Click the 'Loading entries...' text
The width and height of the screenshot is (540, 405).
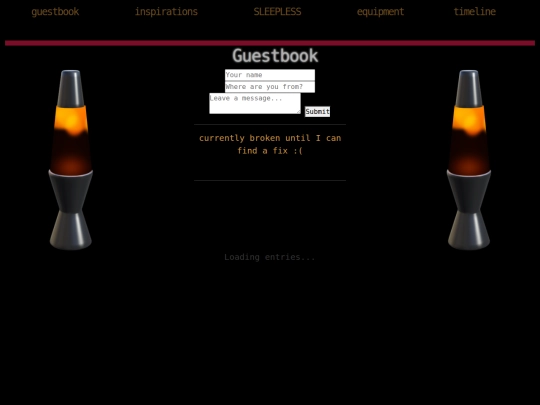tap(270, 257)
